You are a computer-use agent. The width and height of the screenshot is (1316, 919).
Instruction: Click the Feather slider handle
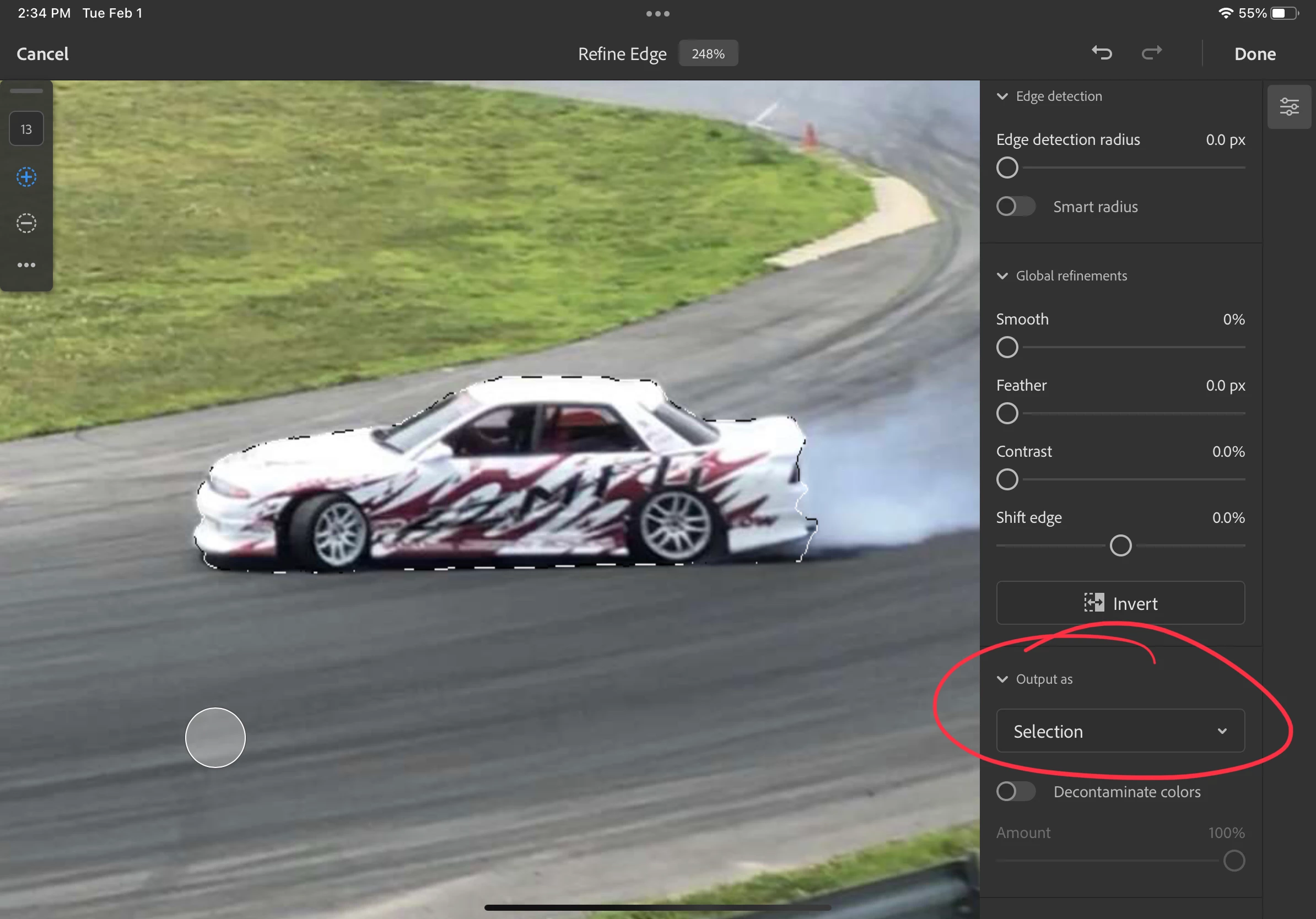[1007, 413]
